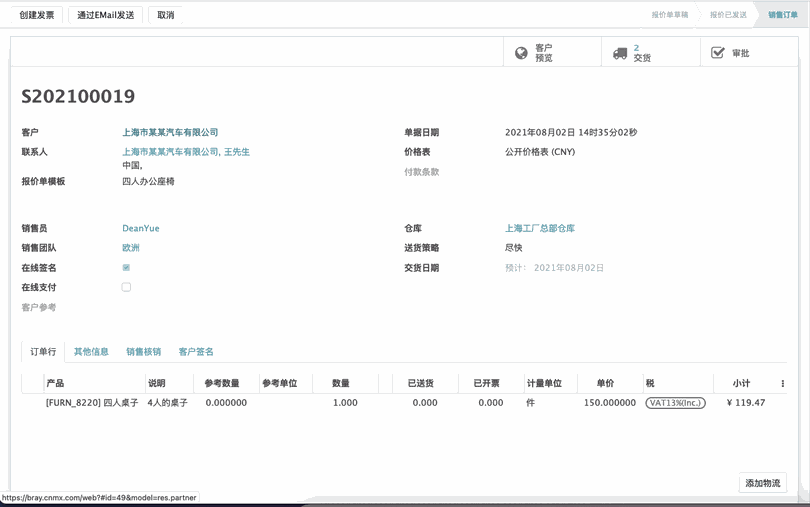Click the 创建发票 button
The image size is (810, 507).
[37, 15]
